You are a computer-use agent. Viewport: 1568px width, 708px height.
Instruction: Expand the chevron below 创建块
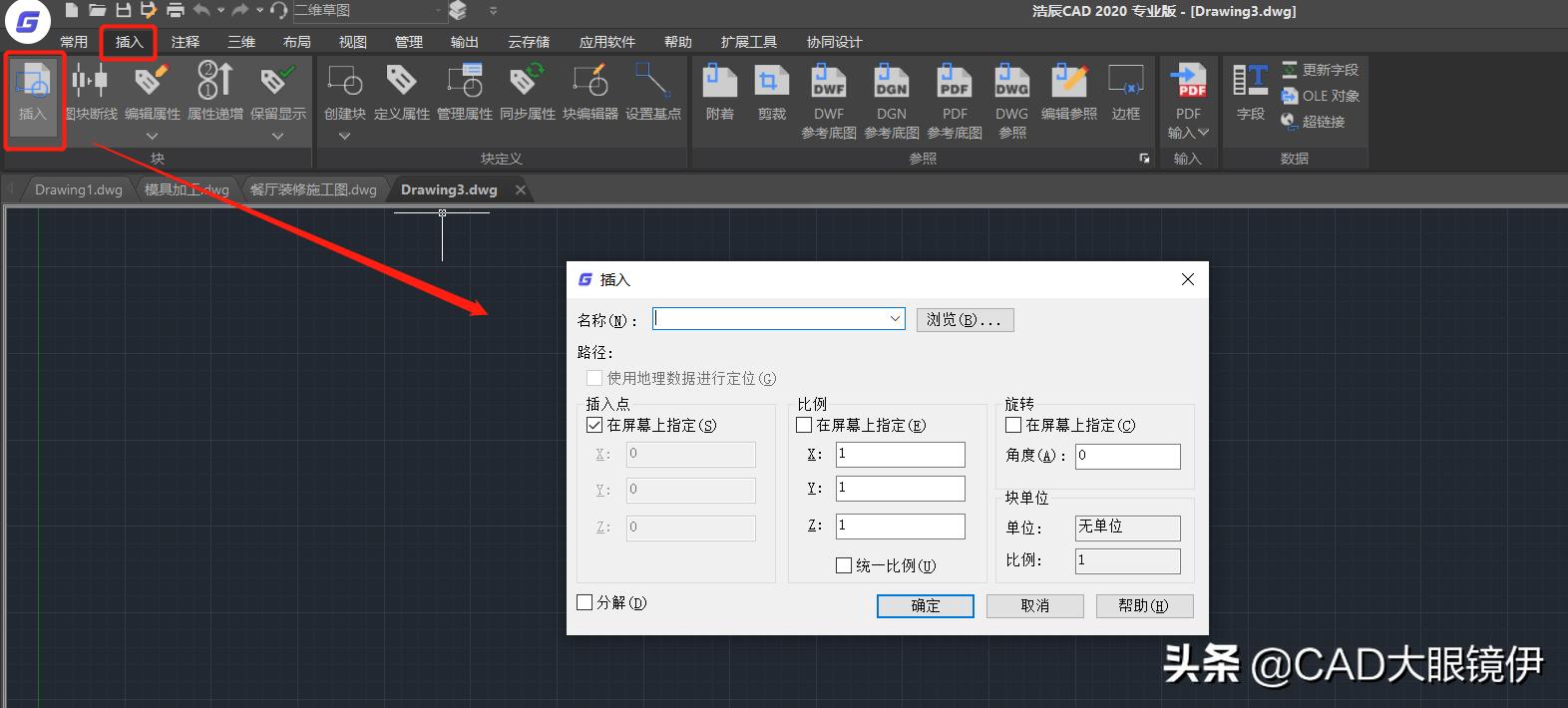344,137
